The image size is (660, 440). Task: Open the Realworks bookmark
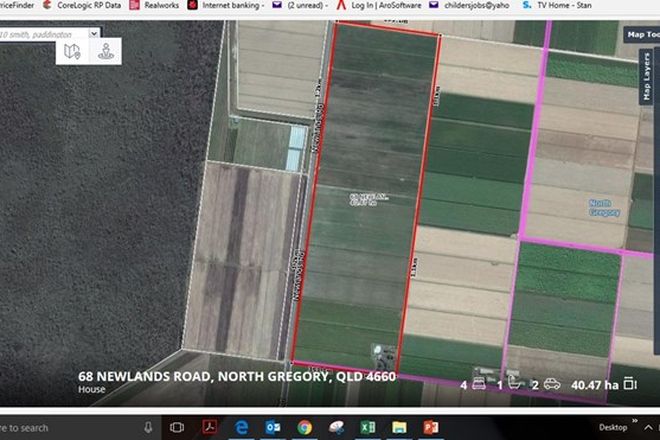pyautogui.click(x=156, y=5)
